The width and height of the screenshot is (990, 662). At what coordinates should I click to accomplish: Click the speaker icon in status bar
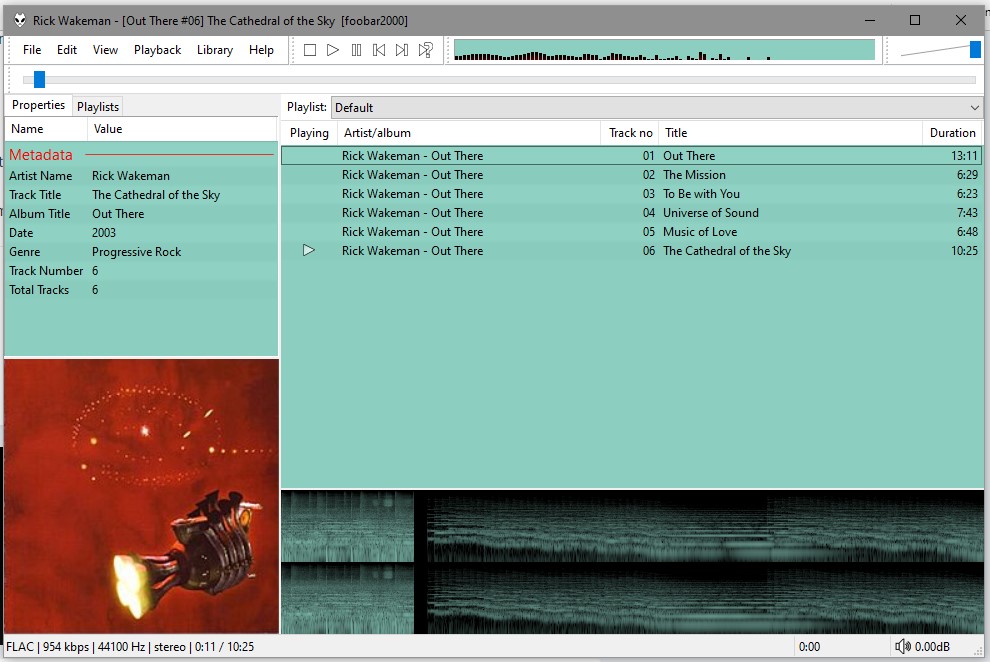(903, 646)
